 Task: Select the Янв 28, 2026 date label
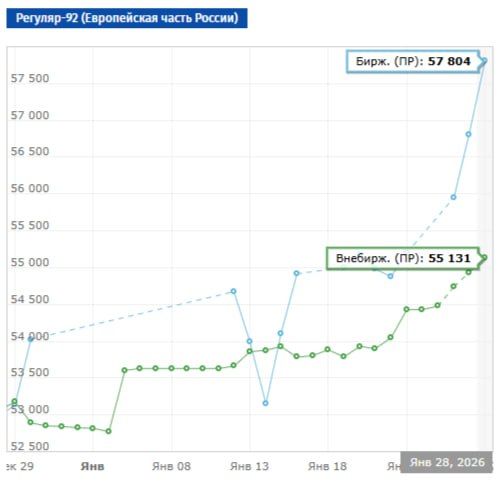pos(447,462)
